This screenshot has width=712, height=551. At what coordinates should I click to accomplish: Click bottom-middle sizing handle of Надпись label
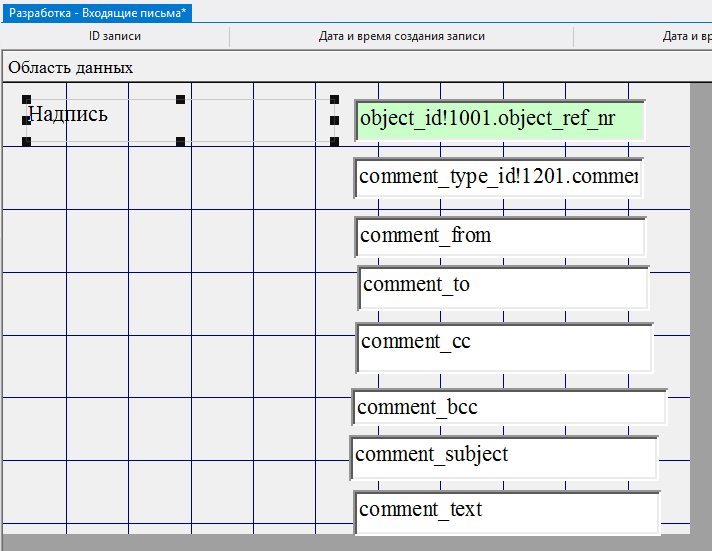181,141
